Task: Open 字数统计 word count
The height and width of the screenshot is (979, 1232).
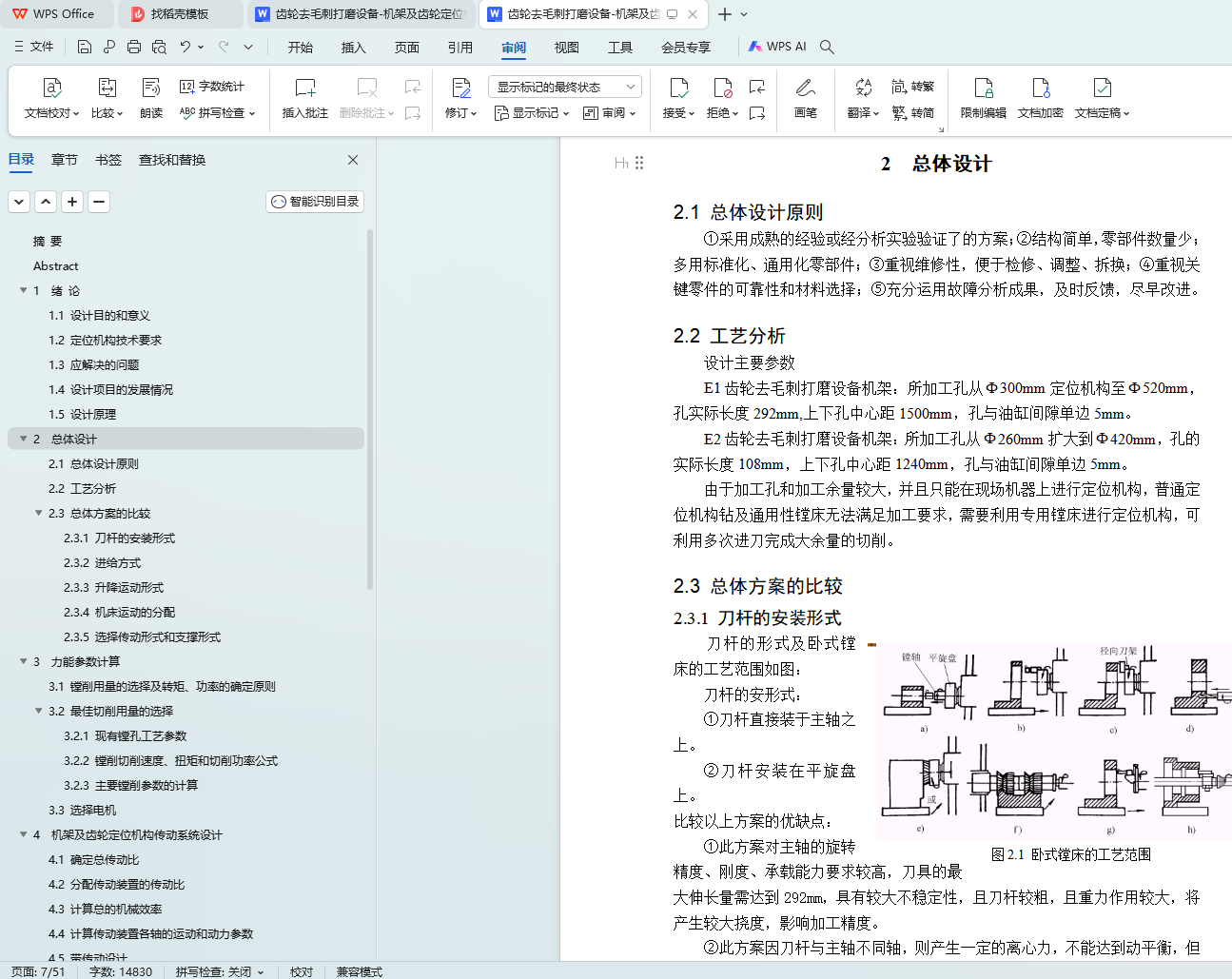Action: tap(212, 87)
